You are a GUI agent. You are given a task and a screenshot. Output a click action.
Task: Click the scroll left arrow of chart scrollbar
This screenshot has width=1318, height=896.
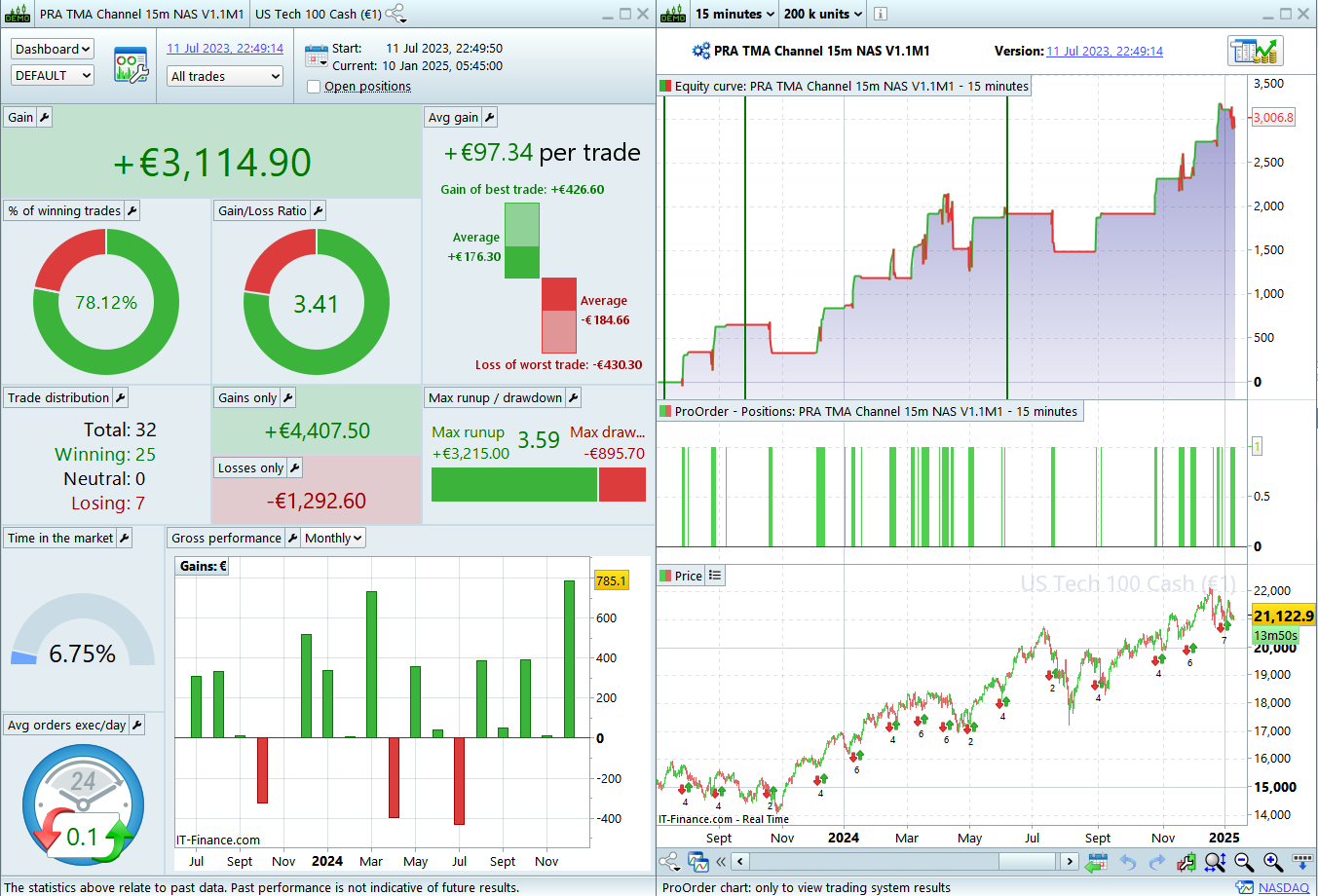click(740, 861)
